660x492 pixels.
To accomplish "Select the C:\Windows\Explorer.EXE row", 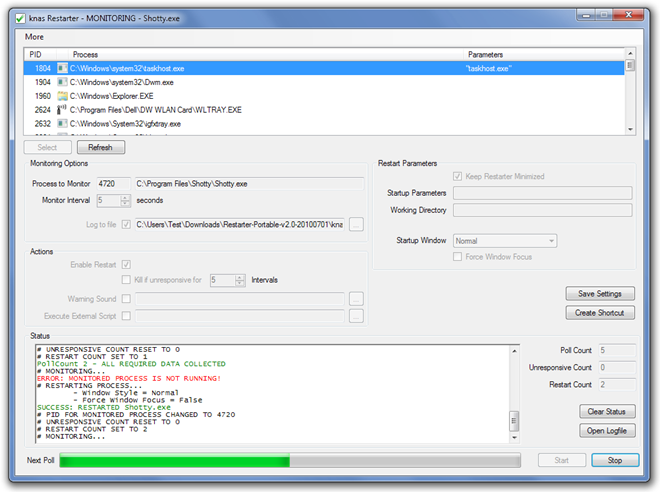I will pyautogui.click(x=324, y=96).
